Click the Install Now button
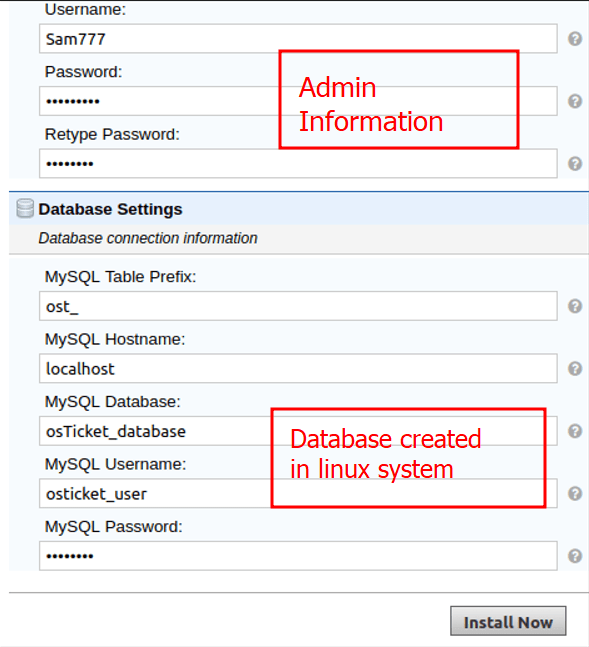589x647 pixels. tap(508, 621)
